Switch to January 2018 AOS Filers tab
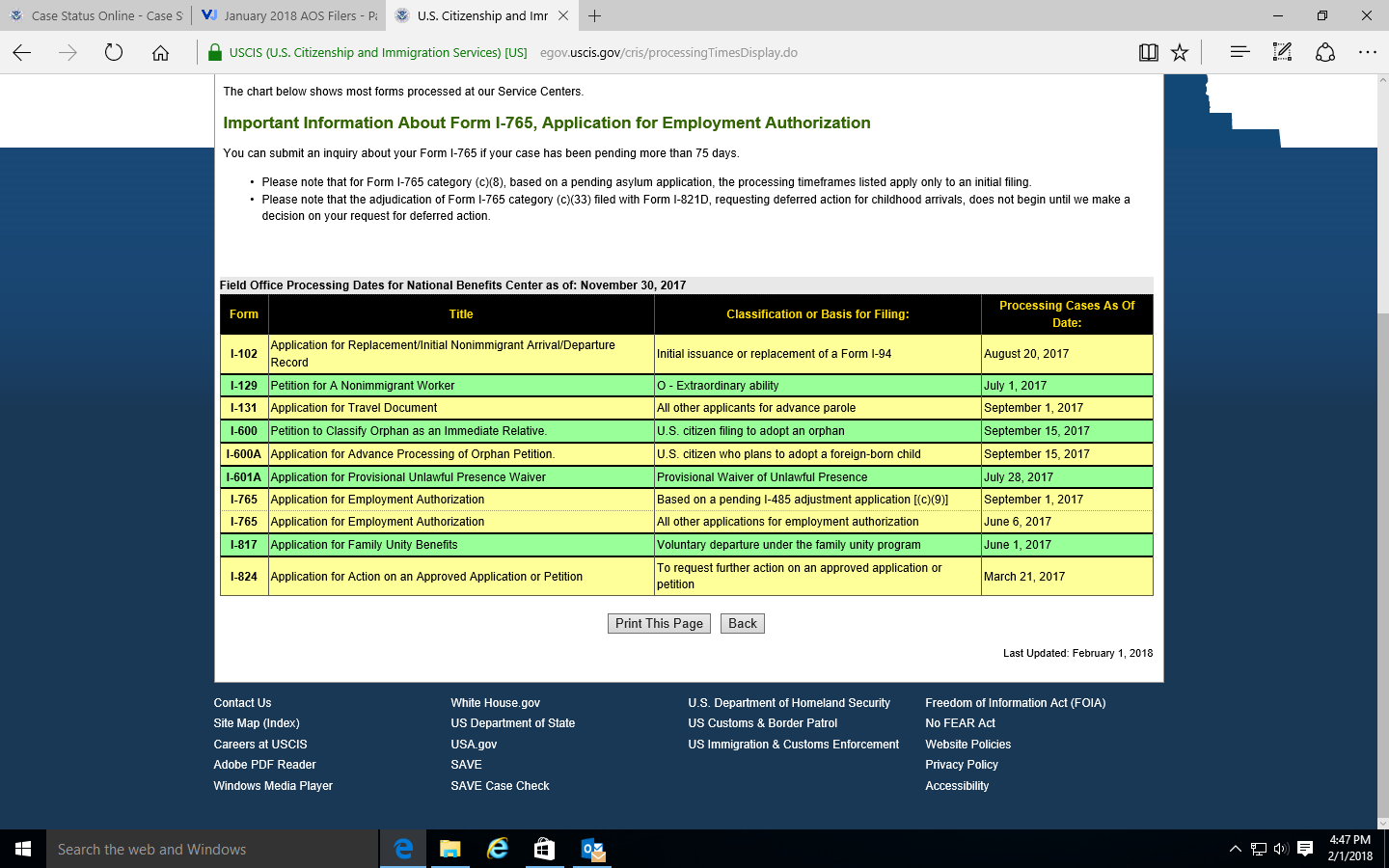The width and height of the screenshot is (1389, 868). point(289,15)
